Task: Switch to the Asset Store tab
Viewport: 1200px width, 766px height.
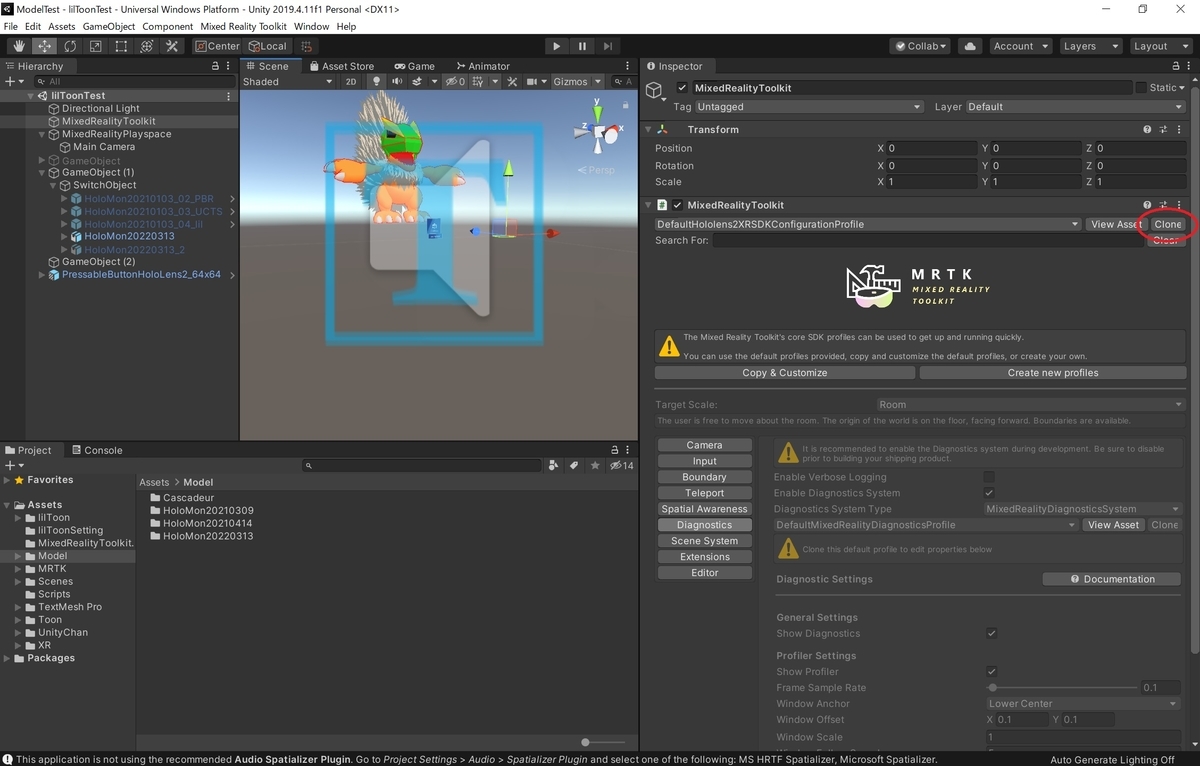Action: pyautogui.click(x=342, y=66)
